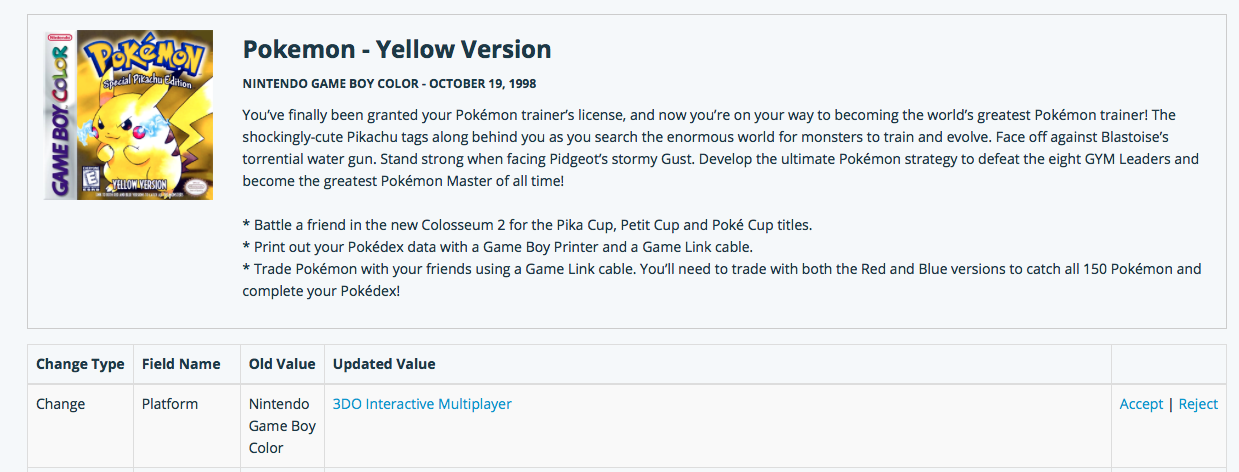Click the Trade Pokémon with your friends line
The height and width of the screenshot is (472, 1239).
(x=722, y=279)
